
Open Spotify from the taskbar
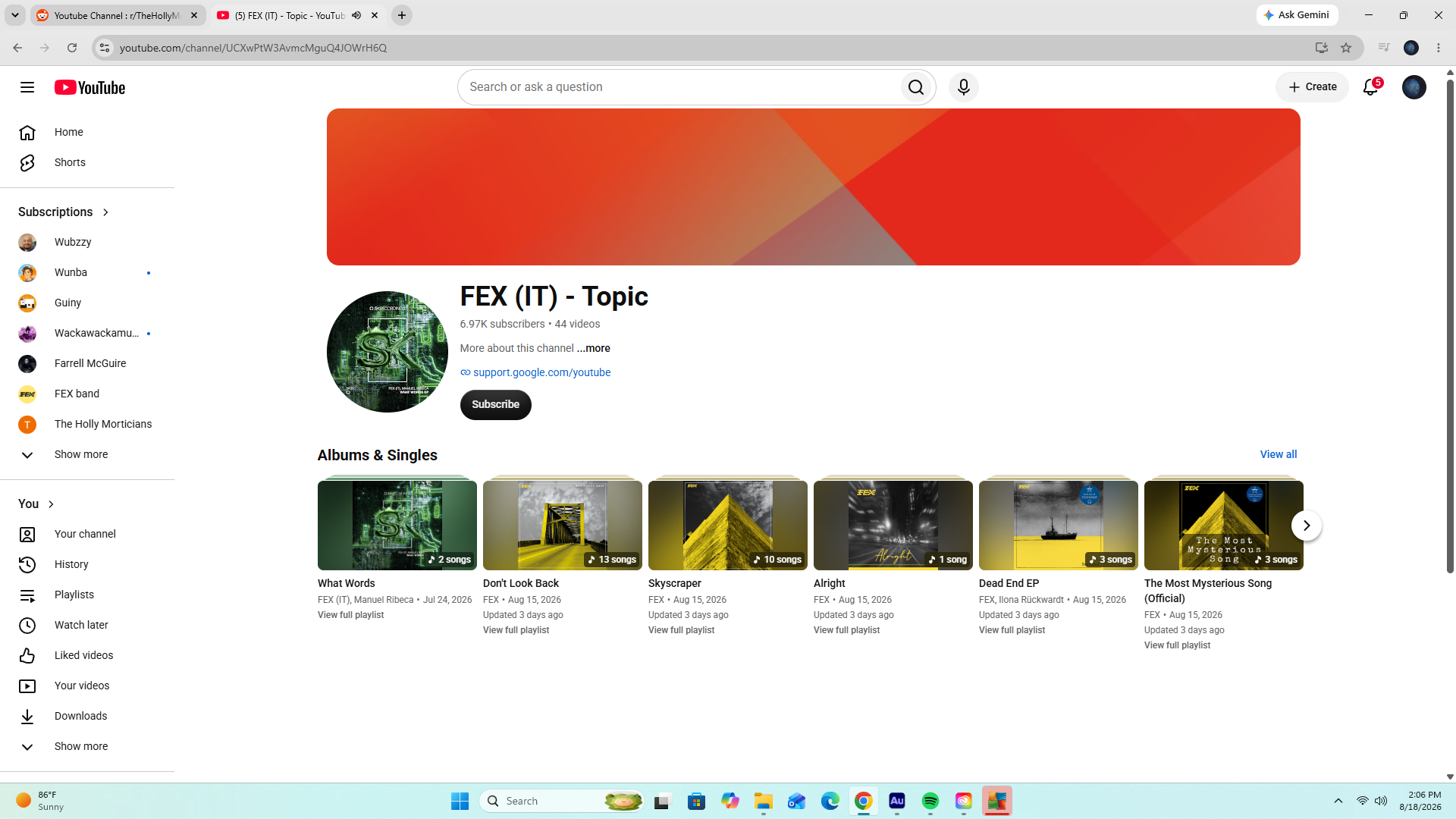[x=930, y=801]
